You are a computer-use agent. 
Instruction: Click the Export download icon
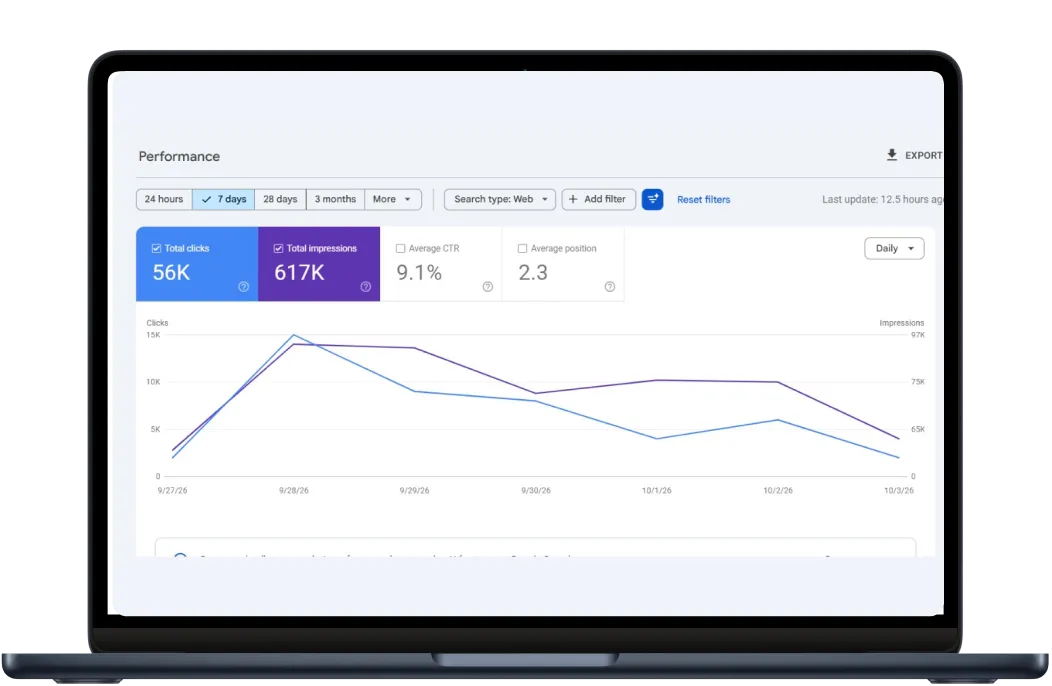[x=891, y=155]
